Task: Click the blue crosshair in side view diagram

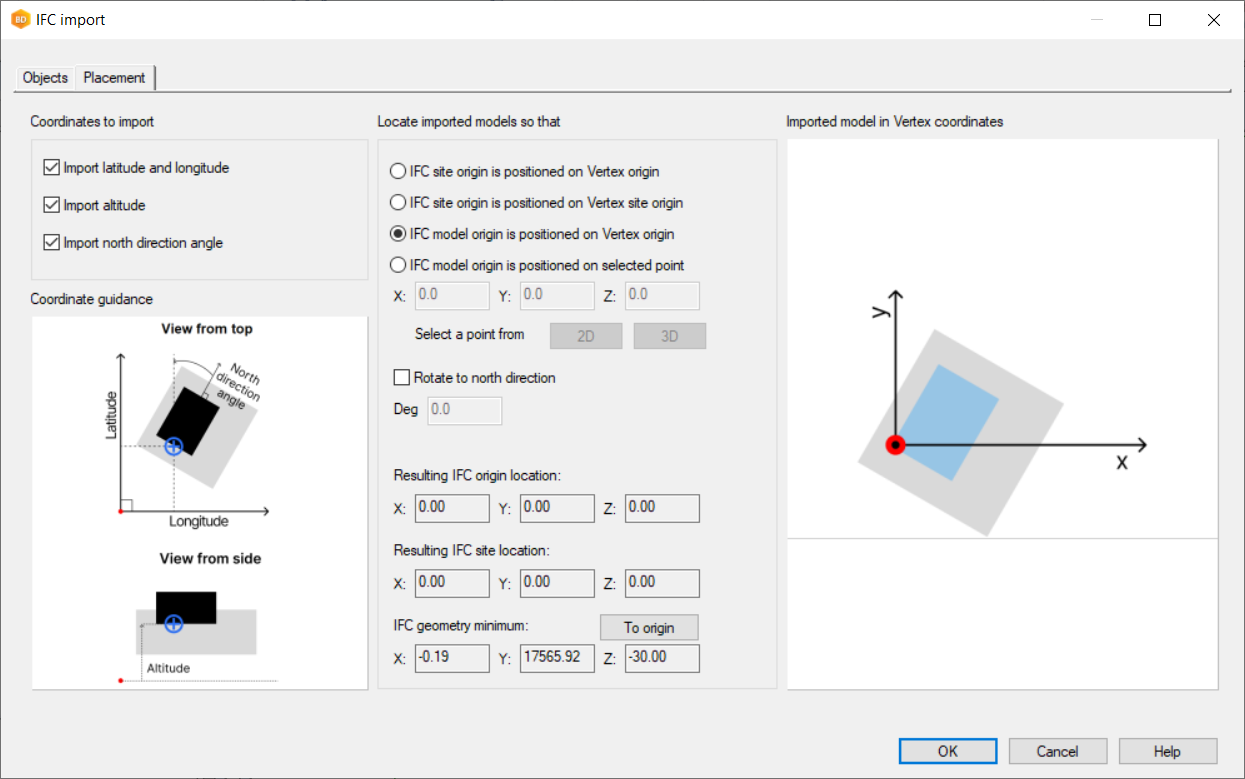Action: click(174, 624)
